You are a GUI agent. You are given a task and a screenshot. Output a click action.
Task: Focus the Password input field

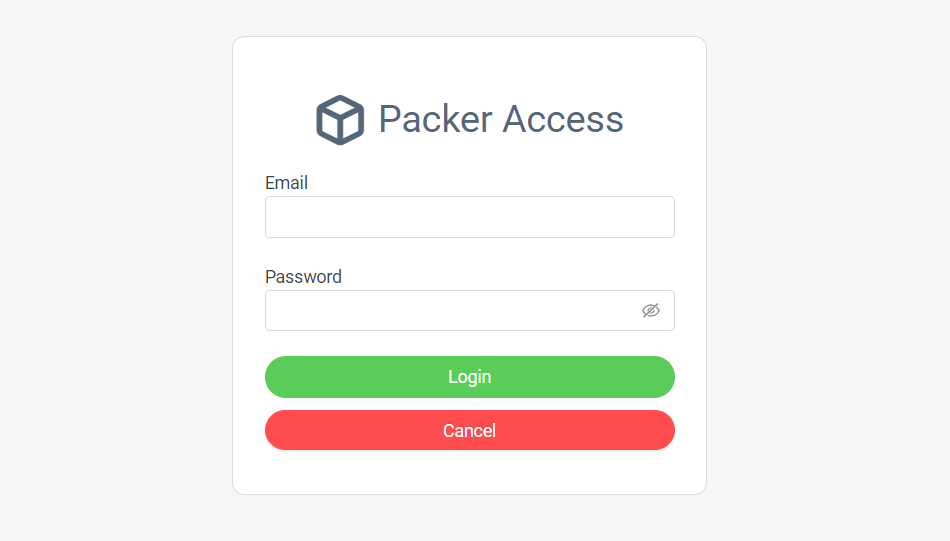tap(450, 311)
